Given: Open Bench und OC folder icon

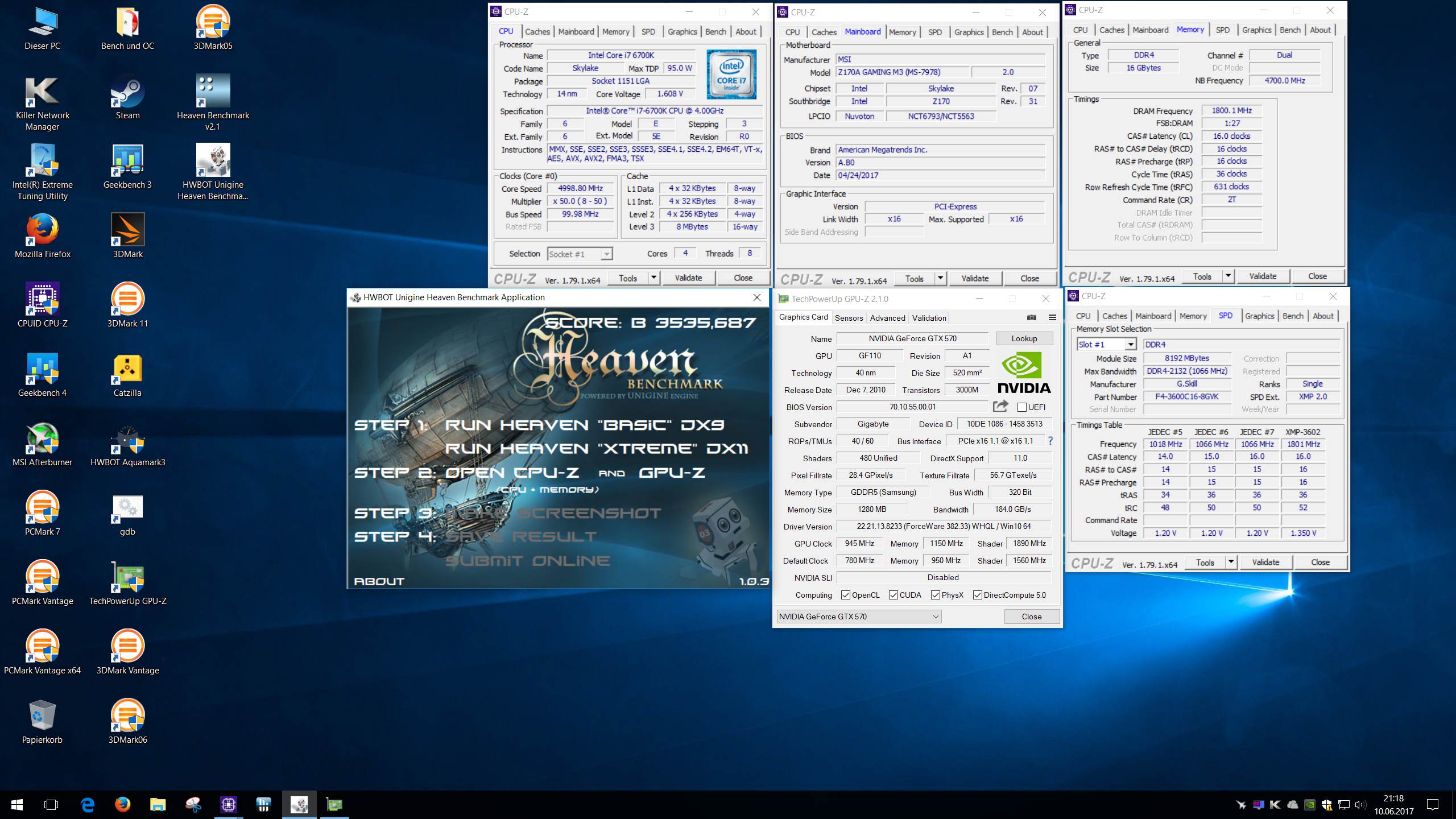Looking at the screenshot, I should [127, 27].
